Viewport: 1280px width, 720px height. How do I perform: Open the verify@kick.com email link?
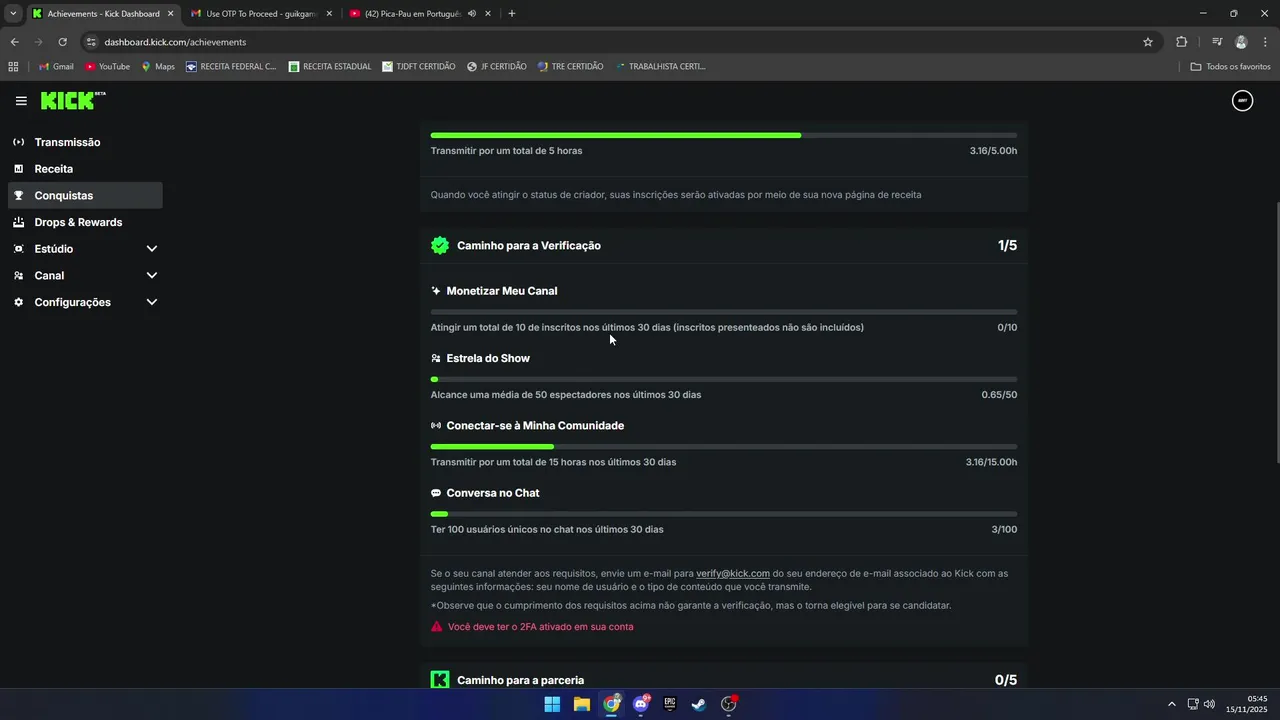coord(733,573)
